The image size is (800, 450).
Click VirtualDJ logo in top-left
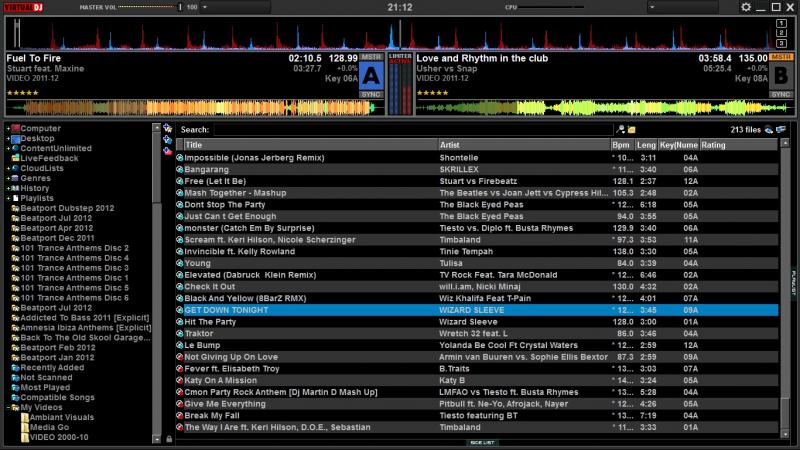[23, 7]
